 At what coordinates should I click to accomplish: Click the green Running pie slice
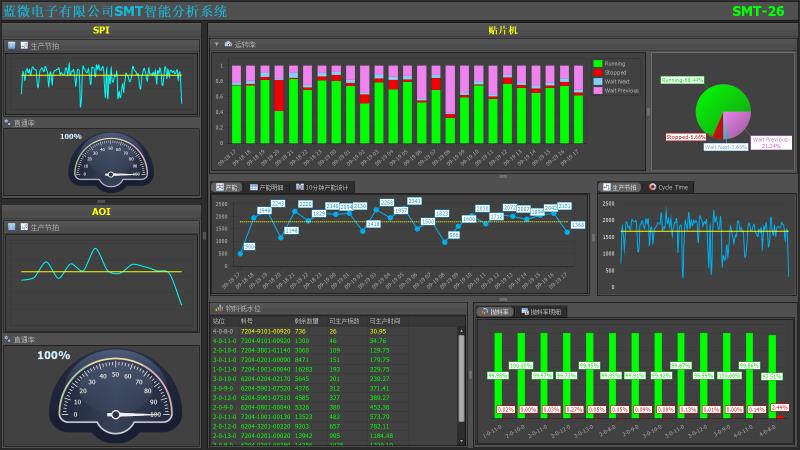click(714, 108)
